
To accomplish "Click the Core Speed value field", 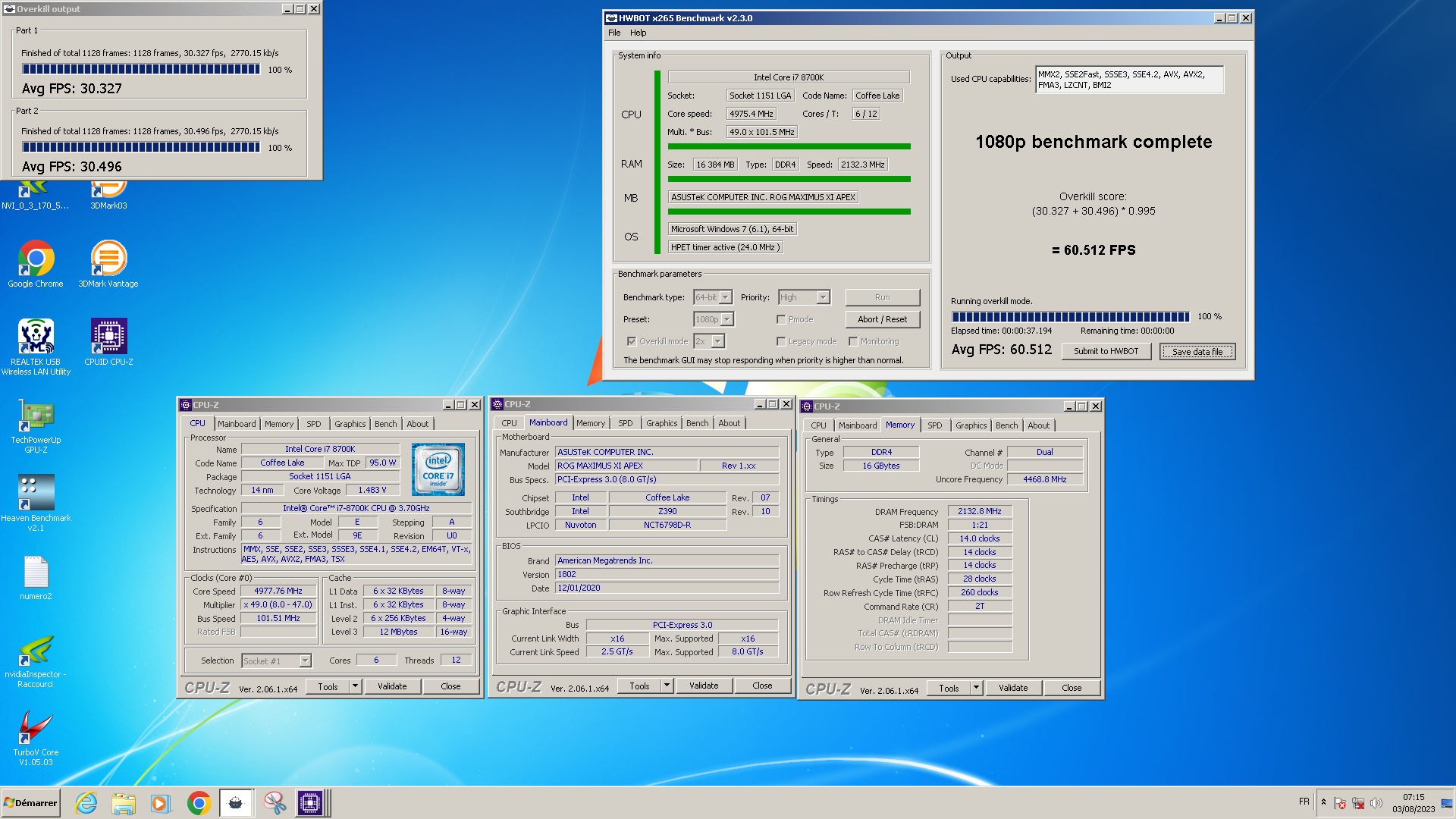I will (278, 591).
